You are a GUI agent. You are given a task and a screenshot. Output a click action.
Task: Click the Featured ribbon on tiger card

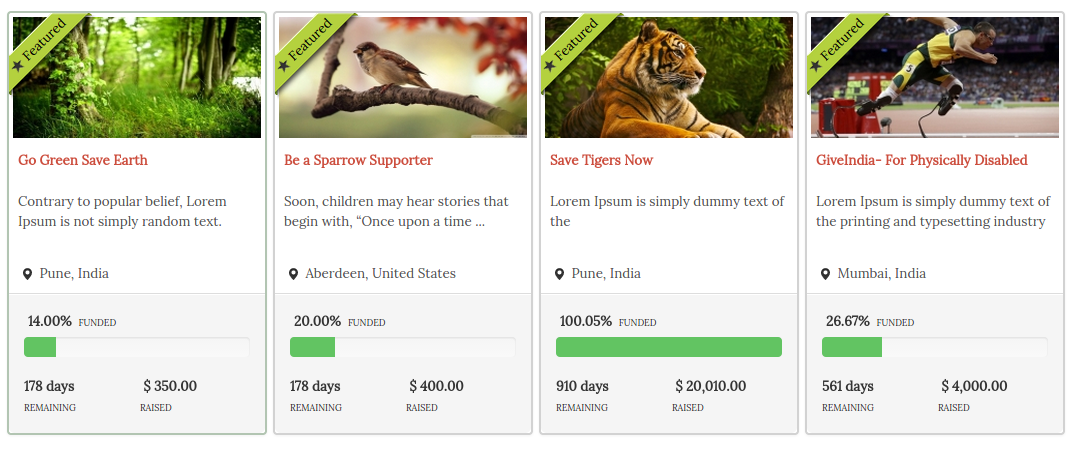pyautogui.click(x=577, y=47)
